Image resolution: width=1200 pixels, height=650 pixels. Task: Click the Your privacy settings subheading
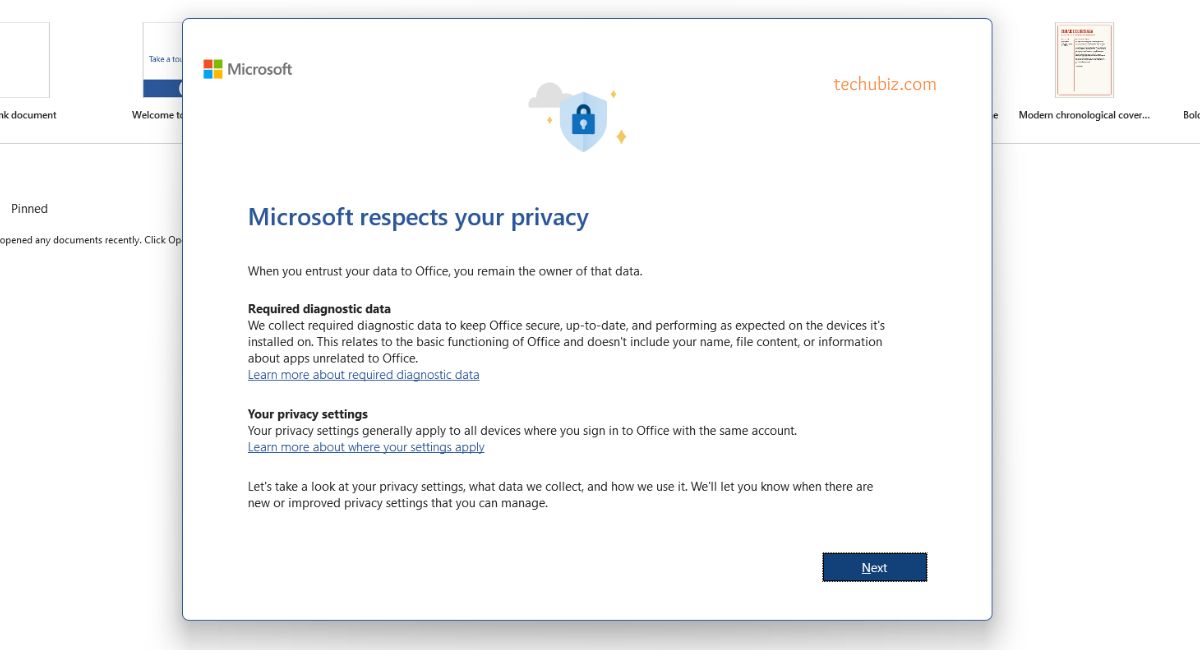coord(308,414)
